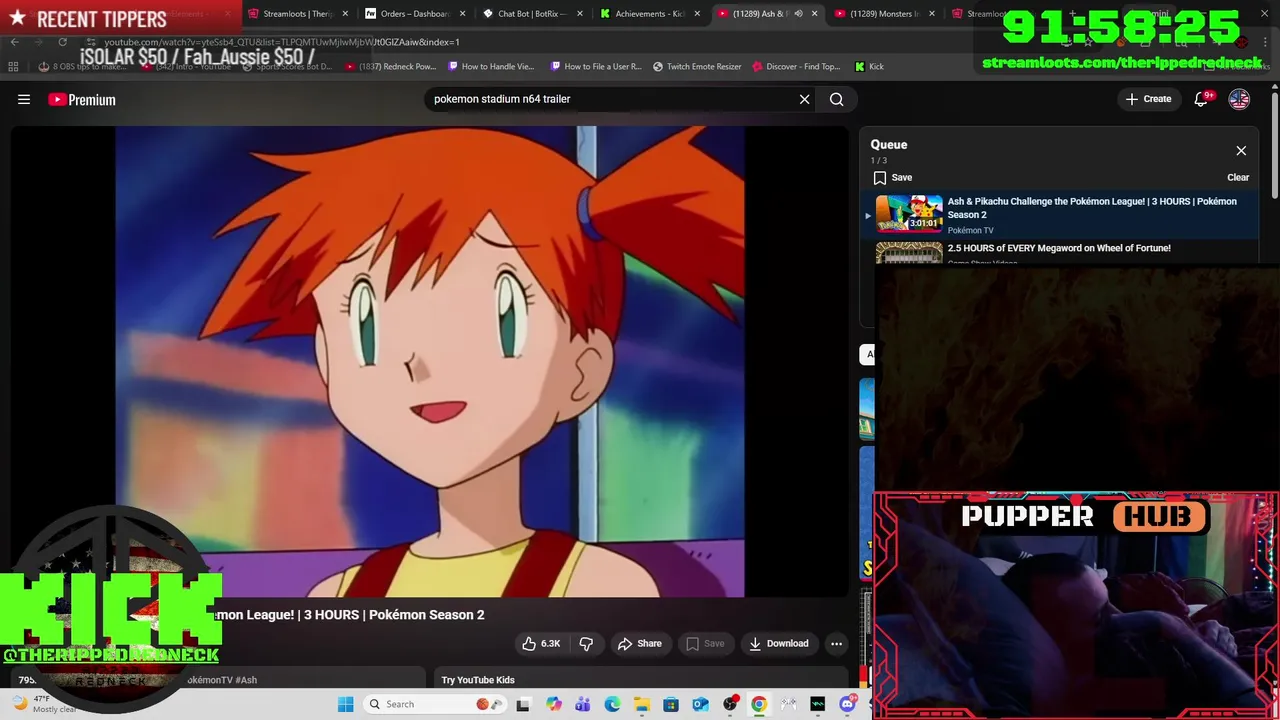
Task: Close the Queue panel
Action: 1241,151
